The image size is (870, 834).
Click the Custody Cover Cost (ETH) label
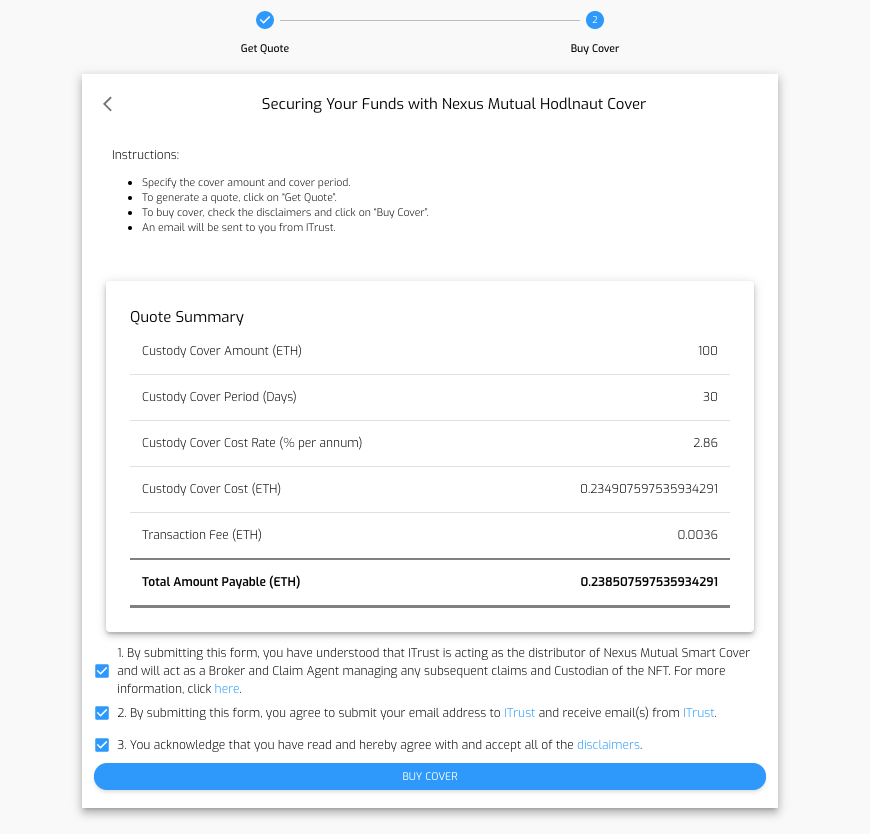(x=211, y=489)
